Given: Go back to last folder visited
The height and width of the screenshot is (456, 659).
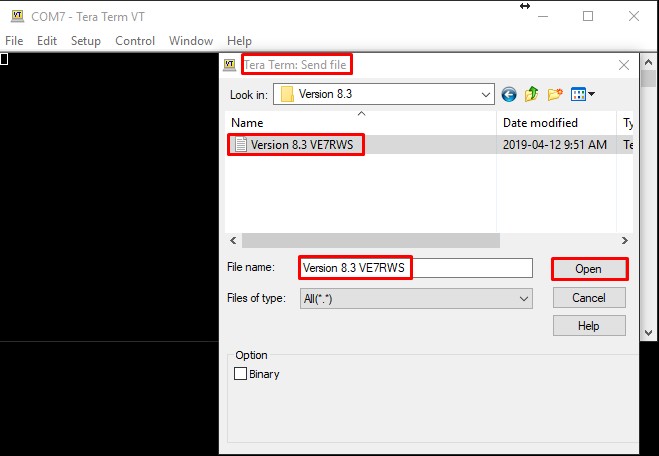Looking at the screenshot, I should pos(509,94).
